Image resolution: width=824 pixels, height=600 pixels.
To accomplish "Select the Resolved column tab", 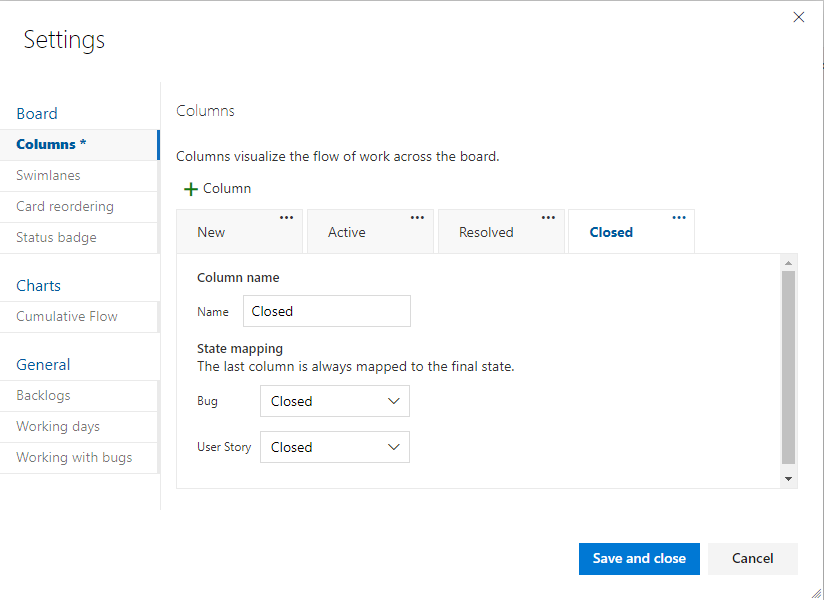I will pos(501,232).
